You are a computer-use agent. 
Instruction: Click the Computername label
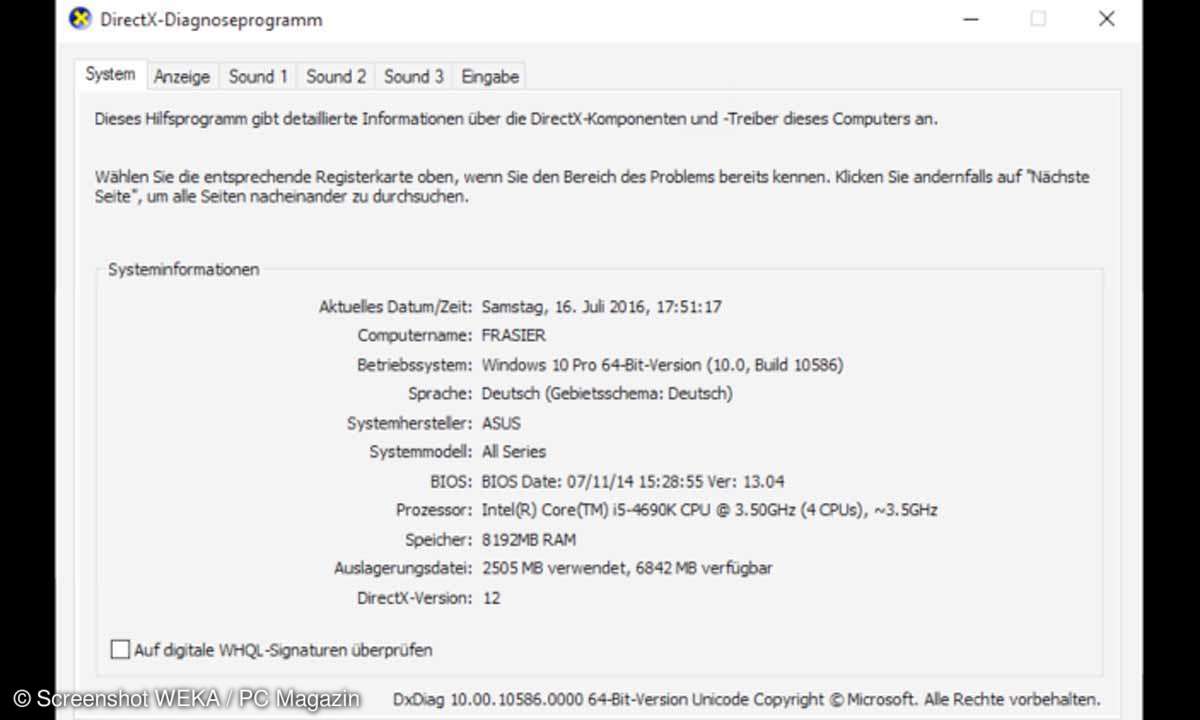(415, 336)
